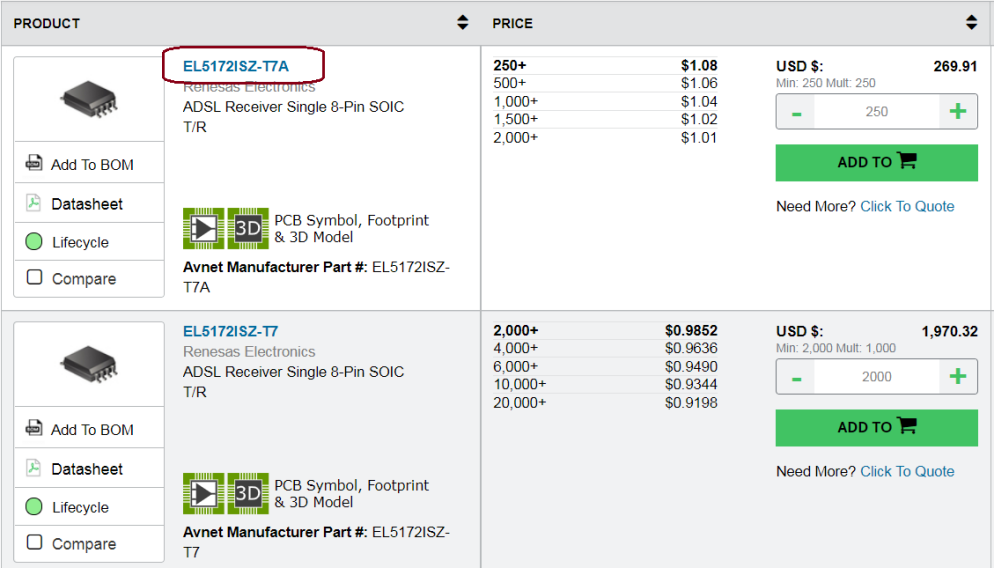The height and width of the screenshot is (568, 994).
Task: Add EL5172ISZ-T7A to cart
Action: tap(876, 162)
